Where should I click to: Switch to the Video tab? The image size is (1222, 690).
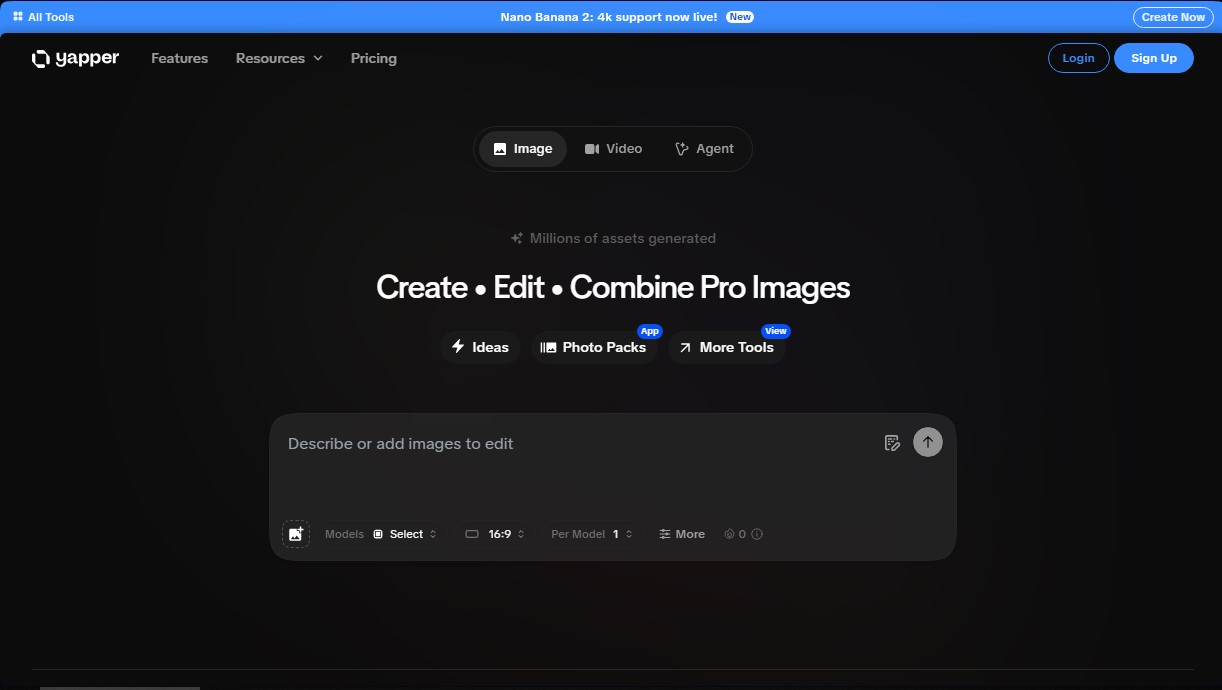(613, 149)
